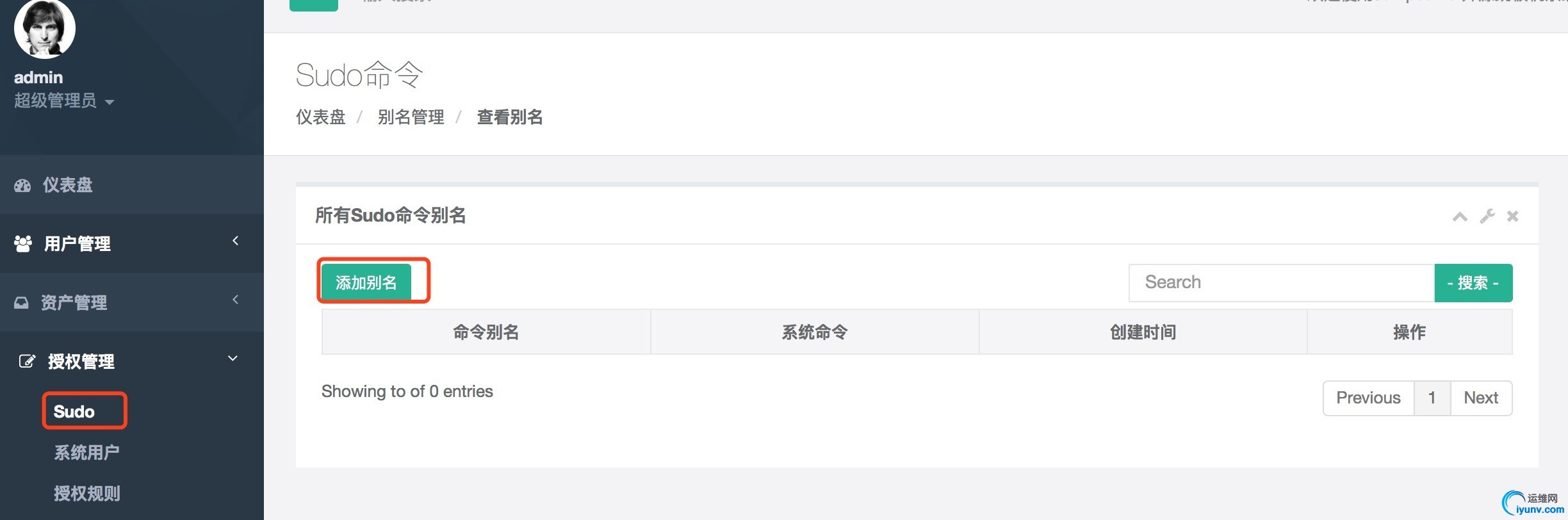Select Sudo in the sidebar submenu
The height and width of the screenshot is (520, 1568).
tap(74, 412)
